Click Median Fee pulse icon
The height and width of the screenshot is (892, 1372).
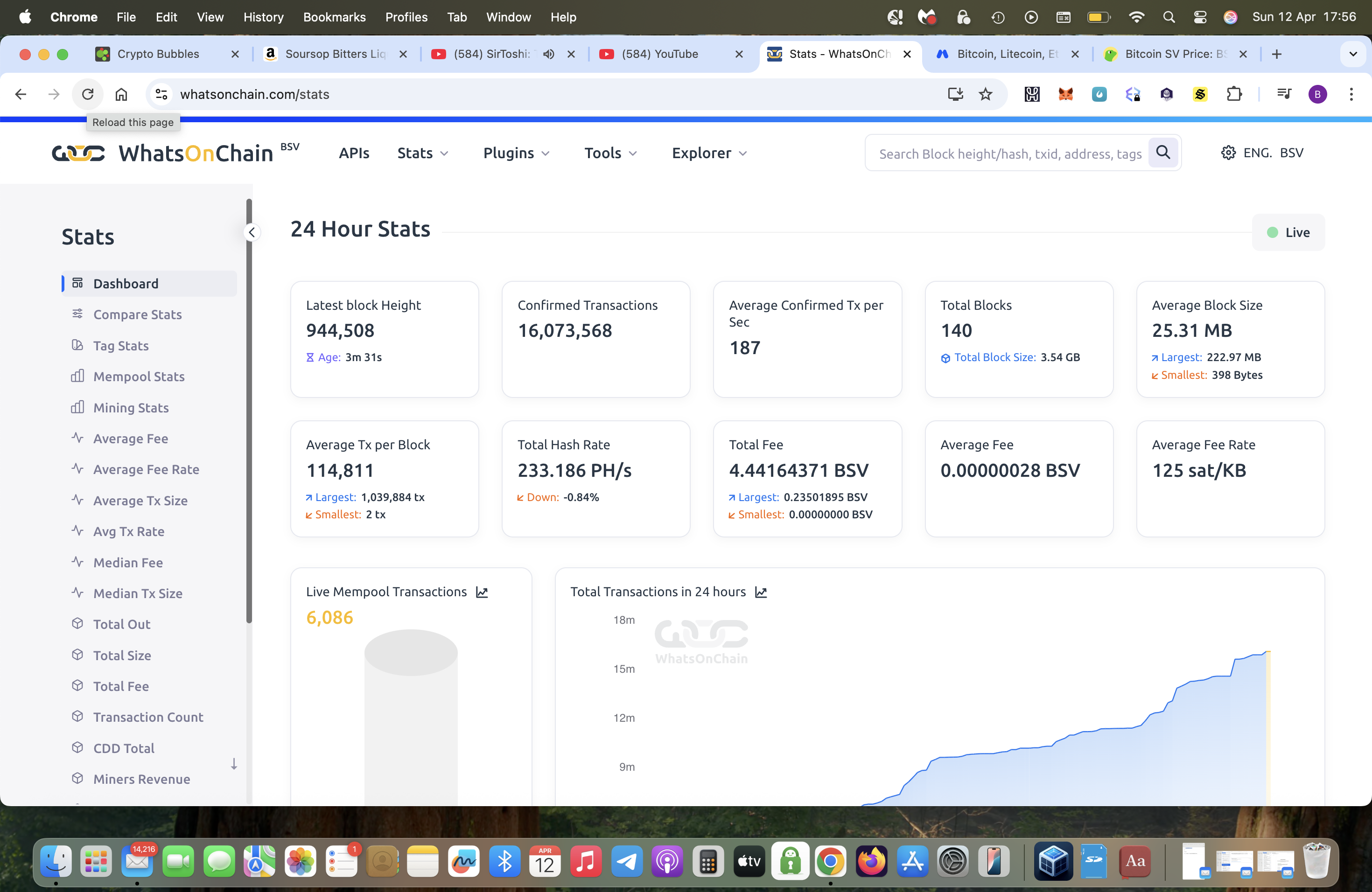tap(77, 562)
